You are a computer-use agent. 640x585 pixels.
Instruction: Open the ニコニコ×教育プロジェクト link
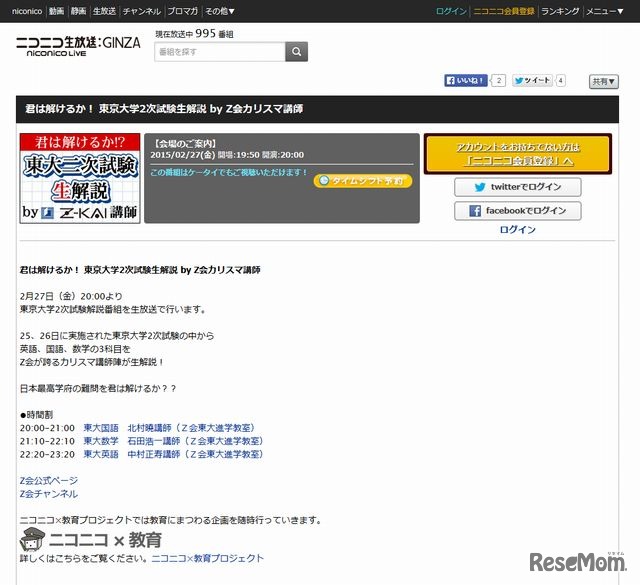click(x=207, y=558)
